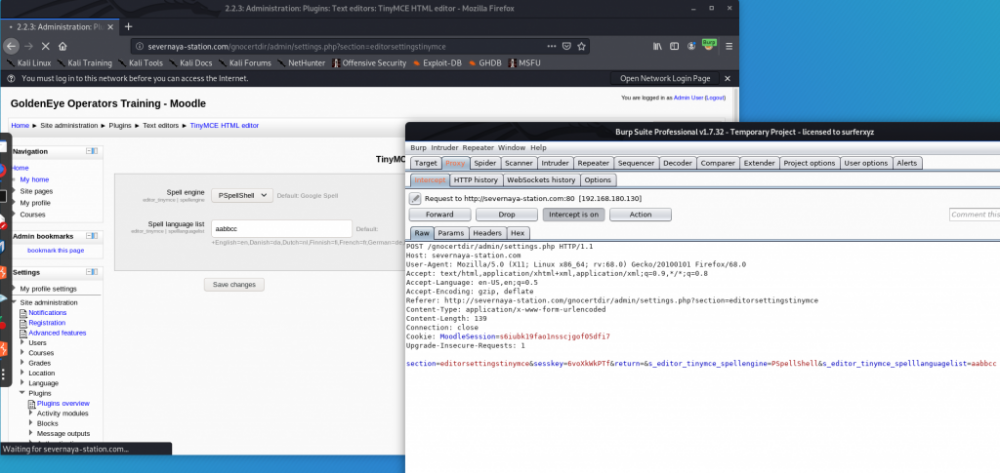Expand Grades under Site administration
The height and width of the screenshot is (473, 1000).
click(x=24, y=363)
